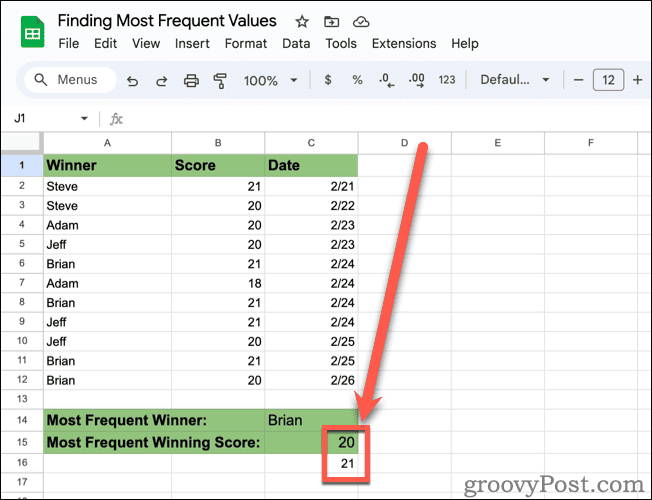Check the cloud save status icon

coord(361,22)
